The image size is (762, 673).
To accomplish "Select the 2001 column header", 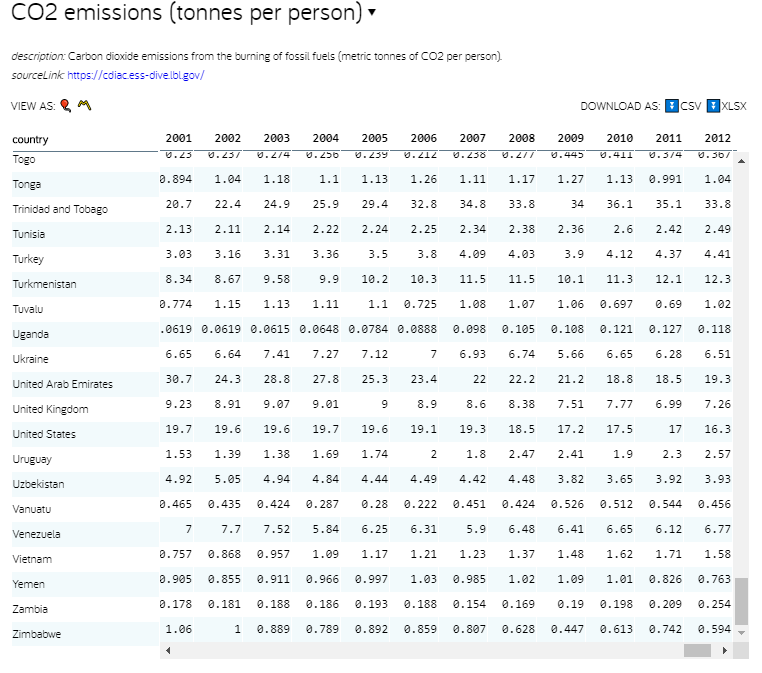I will click(178, 138).
